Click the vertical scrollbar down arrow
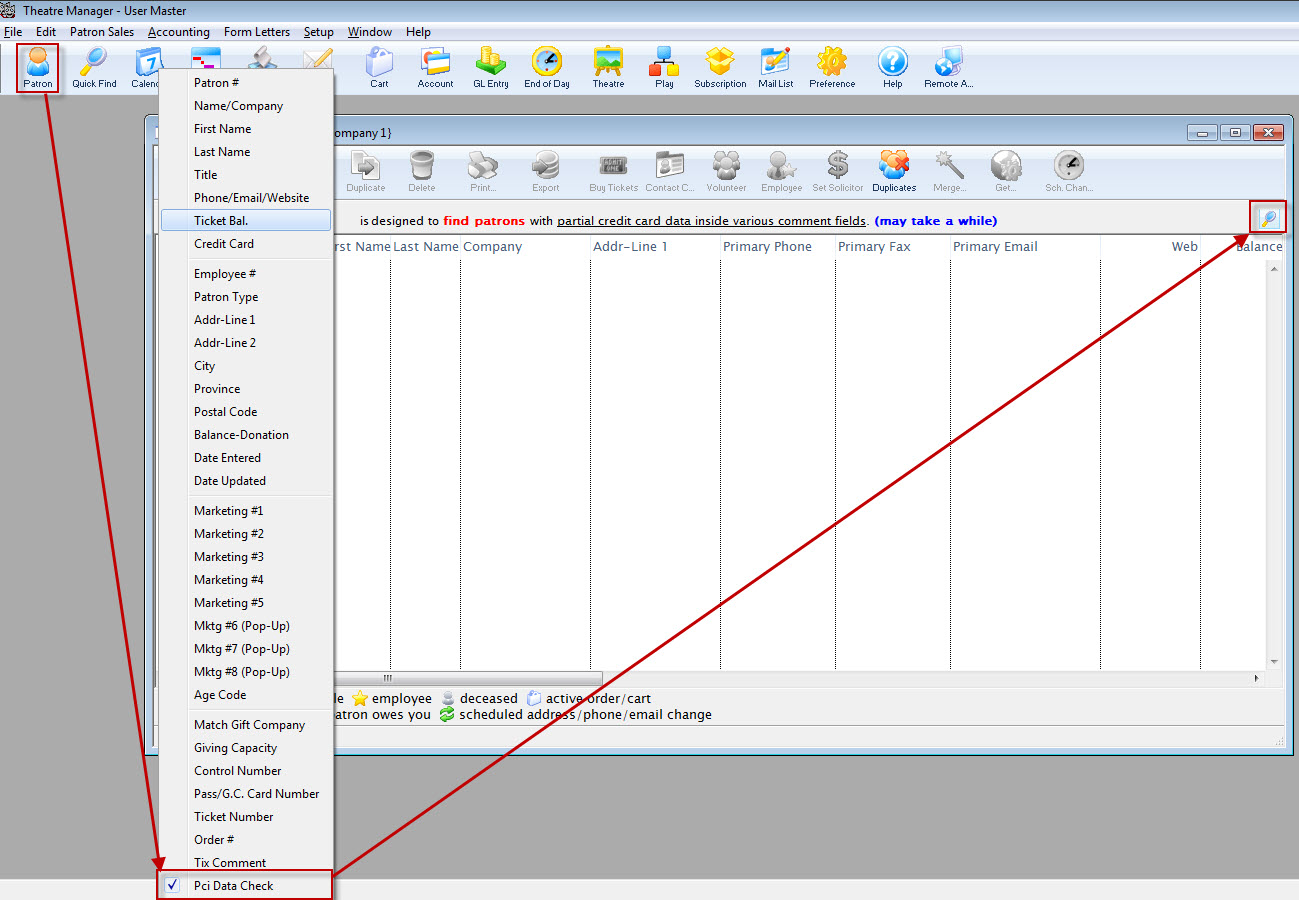 tap(1274, 662)
